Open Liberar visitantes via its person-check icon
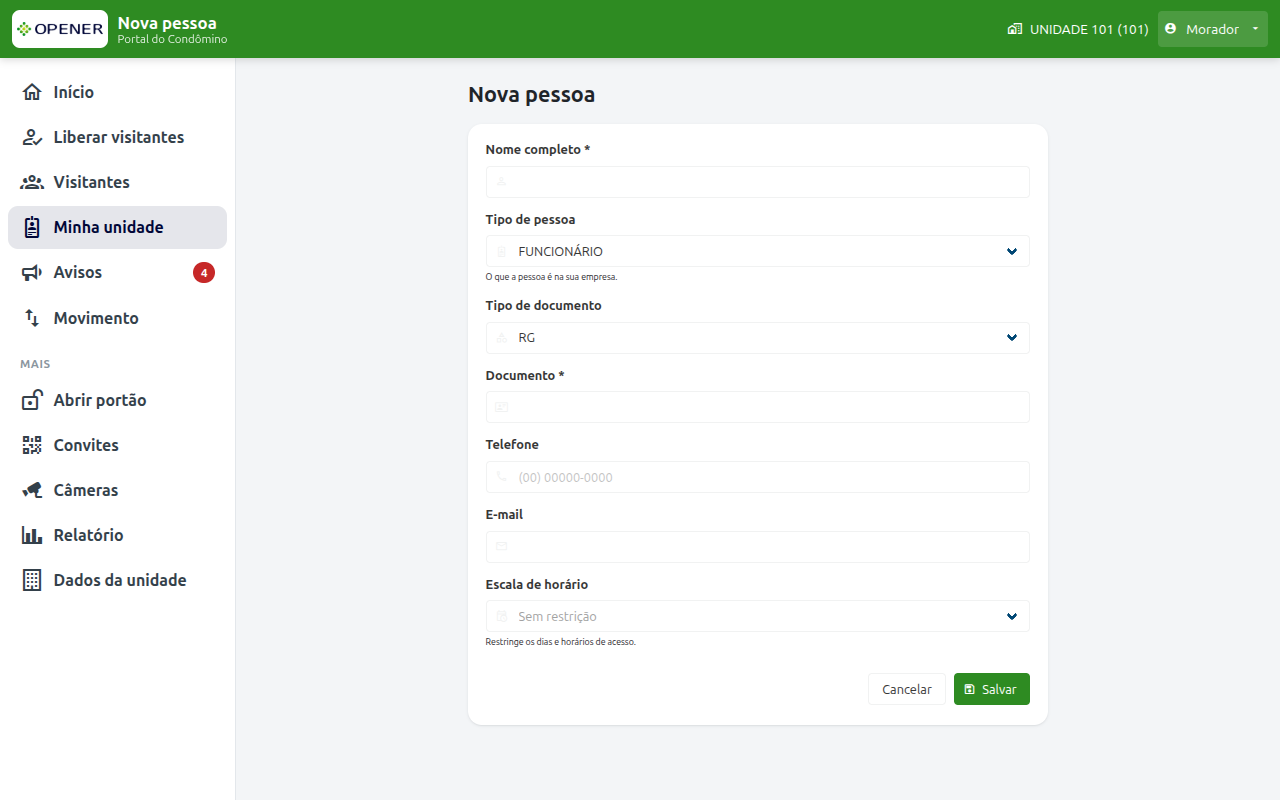The height and width of the screenshot is (800, 1280). click(32, 137)
